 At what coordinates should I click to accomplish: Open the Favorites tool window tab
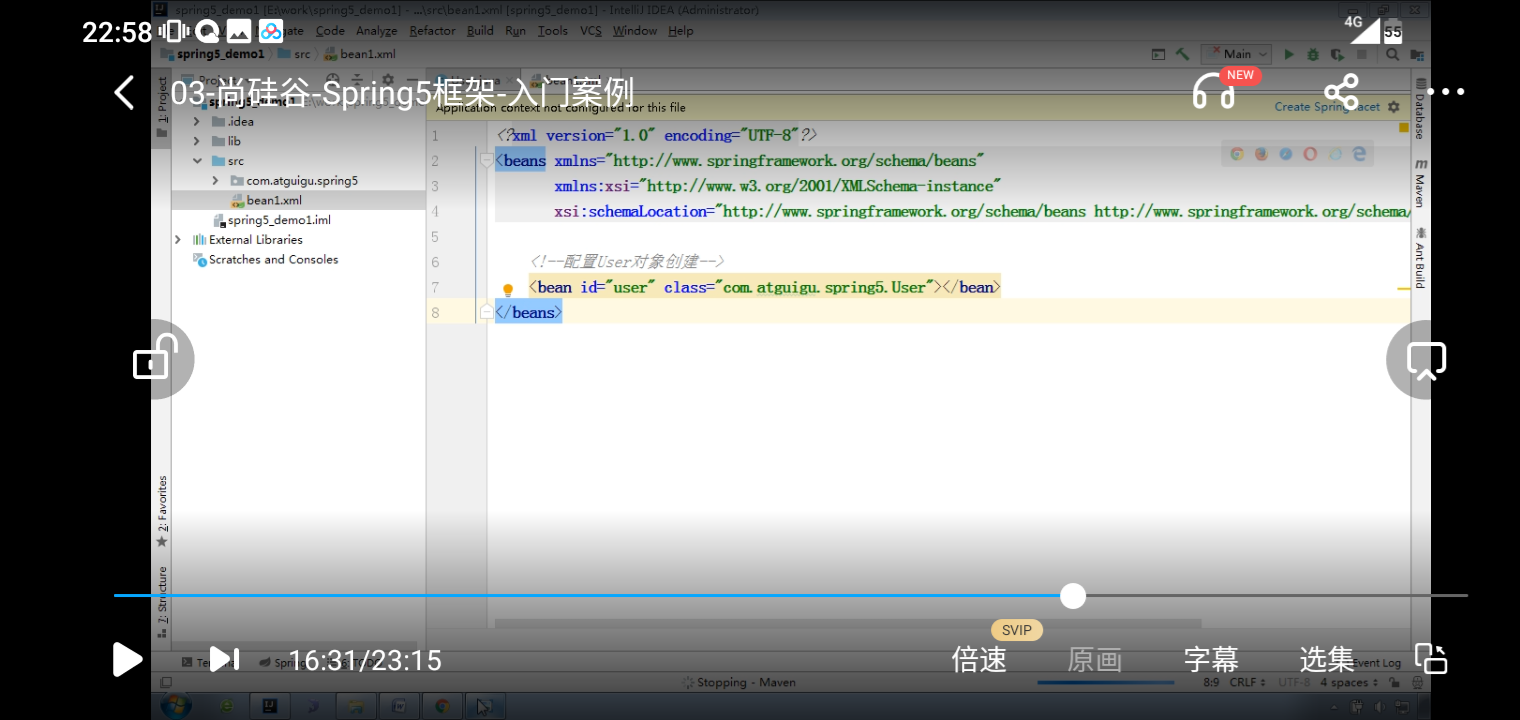pos(162,511)
